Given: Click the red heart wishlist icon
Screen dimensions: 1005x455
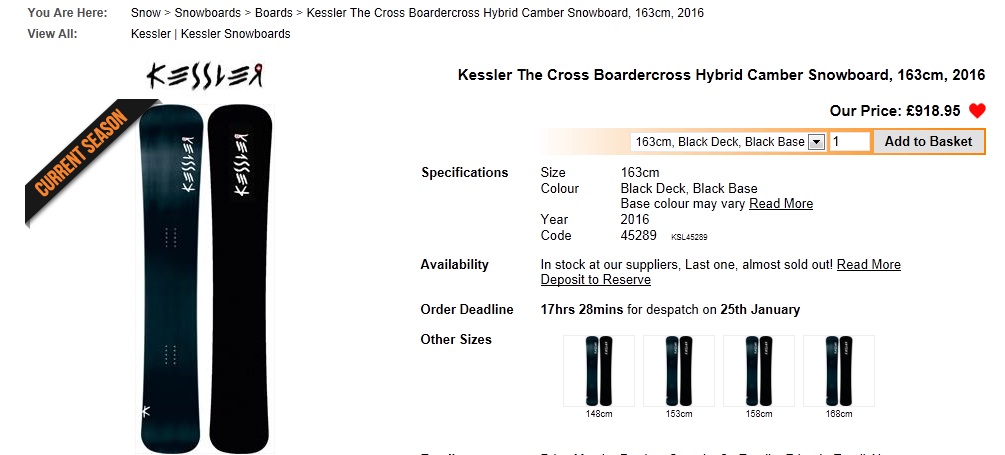Looking at the screenshot, I should pos(977,111).
